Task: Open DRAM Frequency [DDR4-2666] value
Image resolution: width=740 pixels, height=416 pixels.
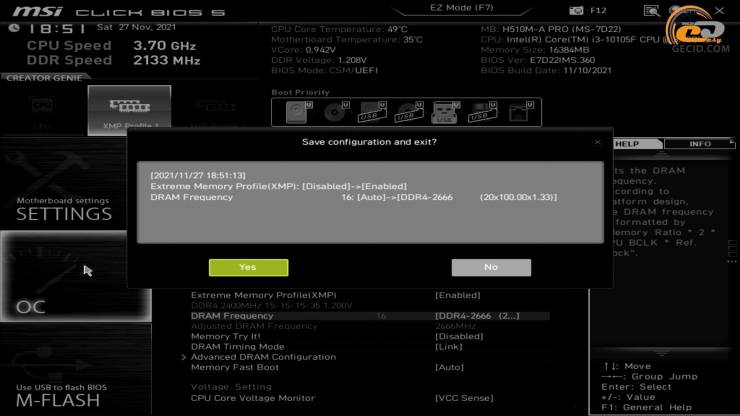Action: point(477,316)
